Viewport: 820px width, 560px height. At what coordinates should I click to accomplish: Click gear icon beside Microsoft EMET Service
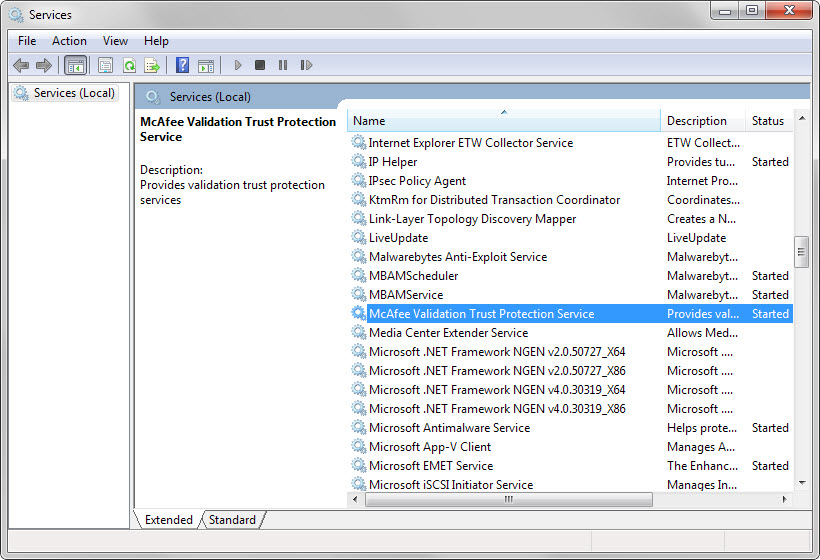359,465
